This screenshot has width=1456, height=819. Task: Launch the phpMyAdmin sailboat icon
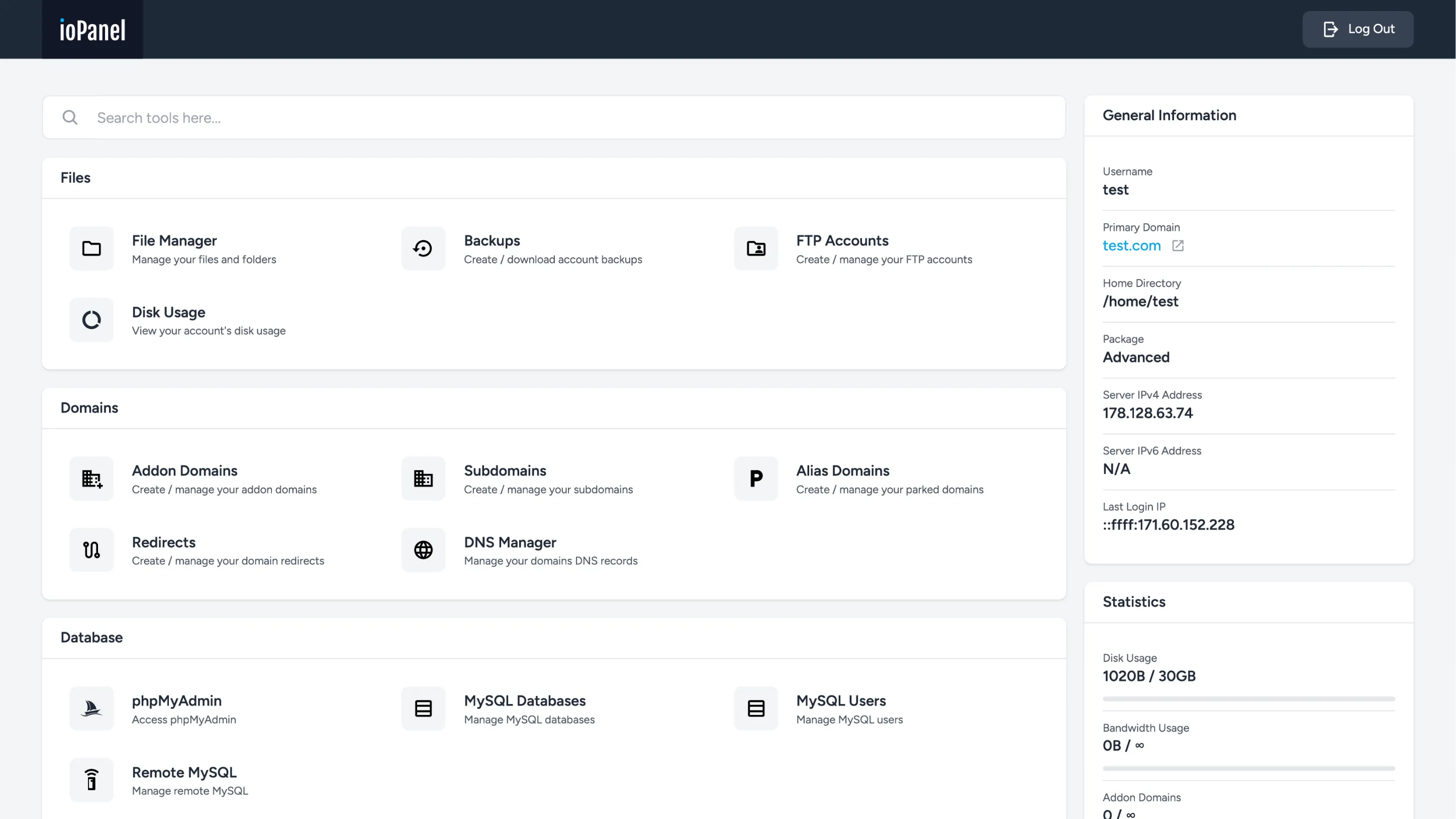(x=91, y=708)
